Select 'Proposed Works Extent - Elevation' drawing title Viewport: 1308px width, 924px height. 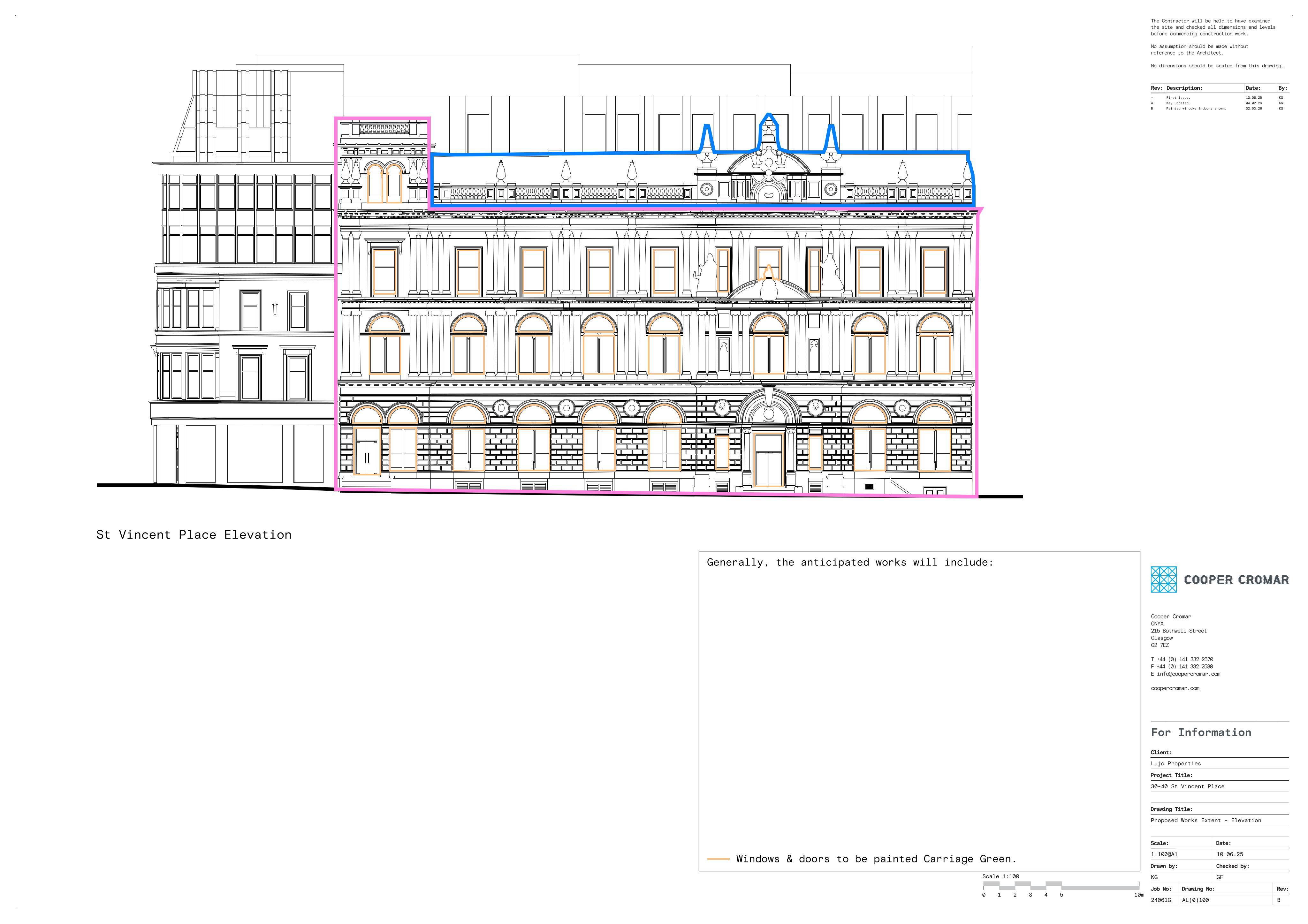[1206, 821]
